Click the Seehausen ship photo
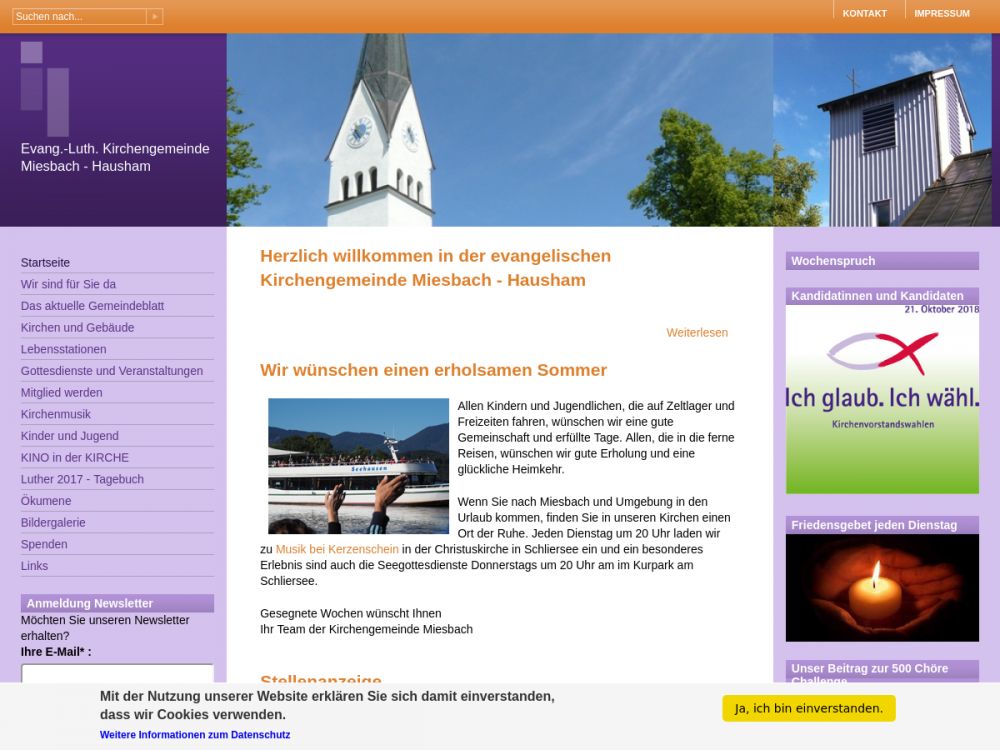Screen dimensions: 1000x750 (358, 466)
